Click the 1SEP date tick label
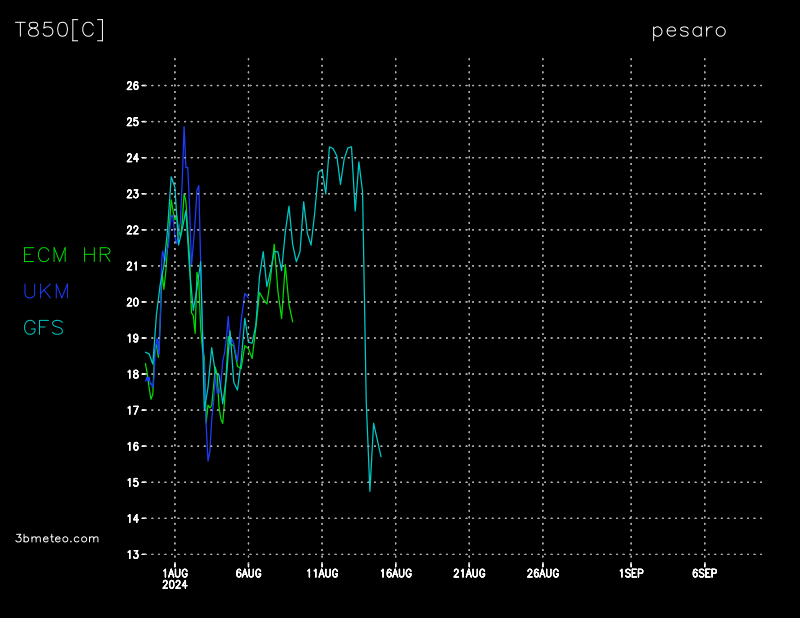800x618 pixels. click(631, 573)
